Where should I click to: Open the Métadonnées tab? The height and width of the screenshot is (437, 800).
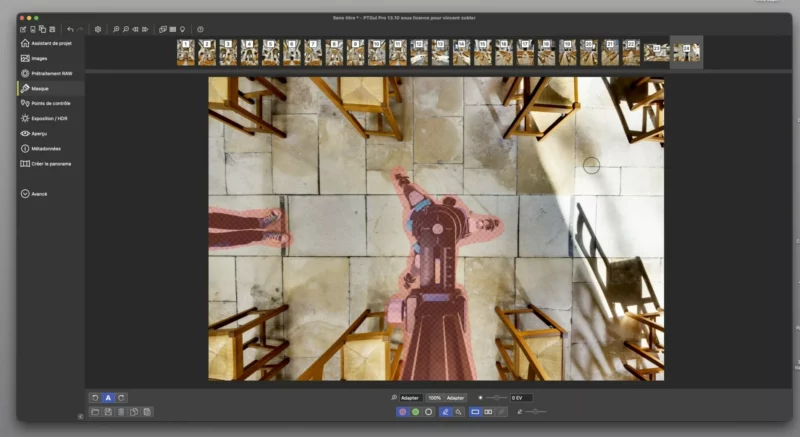51,149
